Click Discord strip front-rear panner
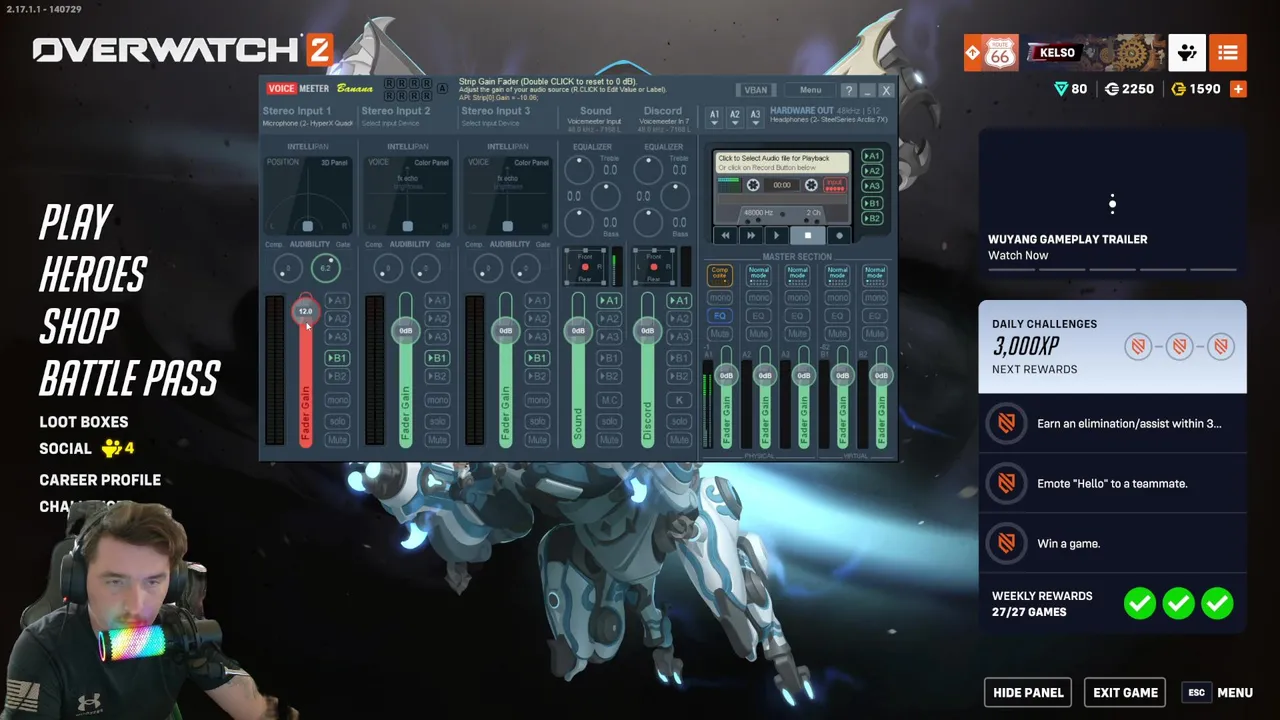This screenshot has height=720, width=1280. [654, 267]
